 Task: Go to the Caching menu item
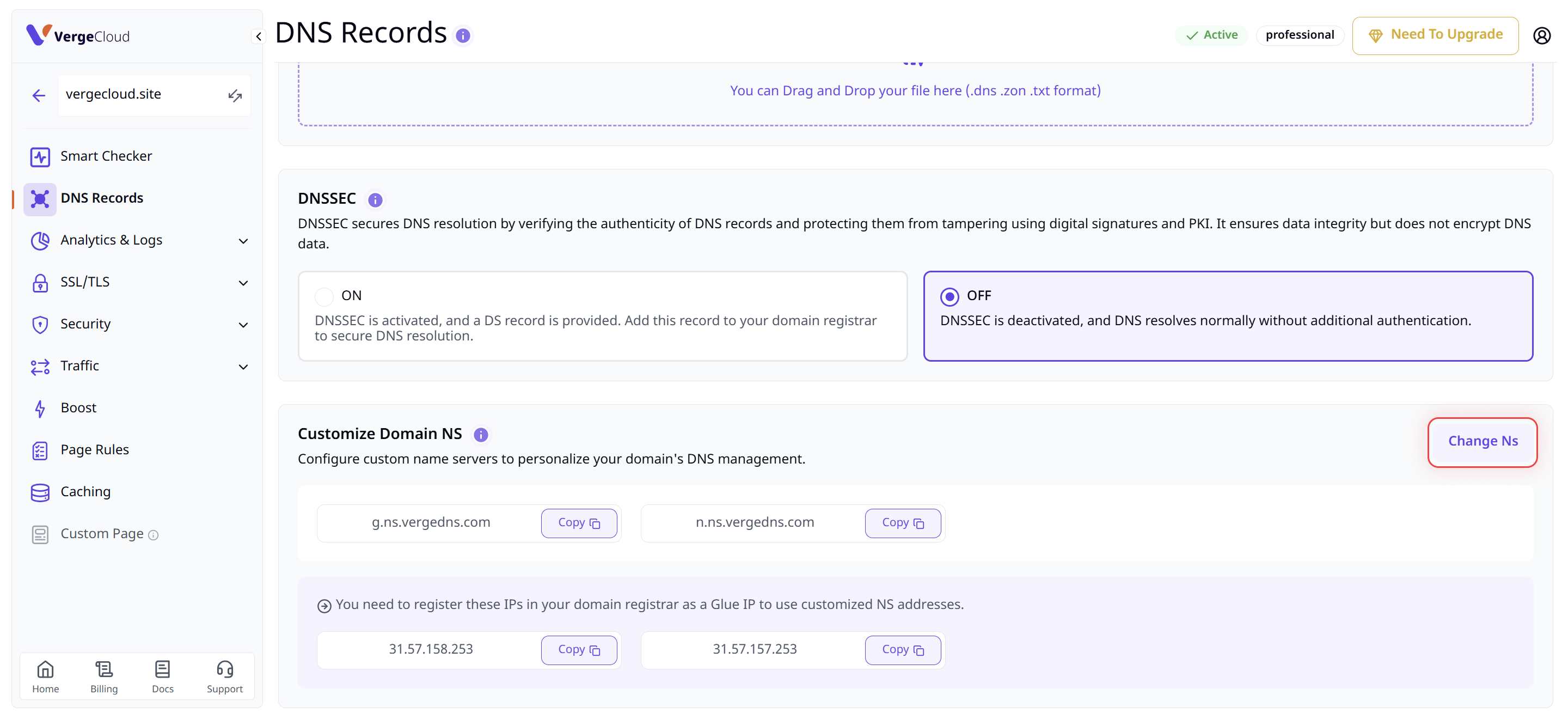pos(85,492)
